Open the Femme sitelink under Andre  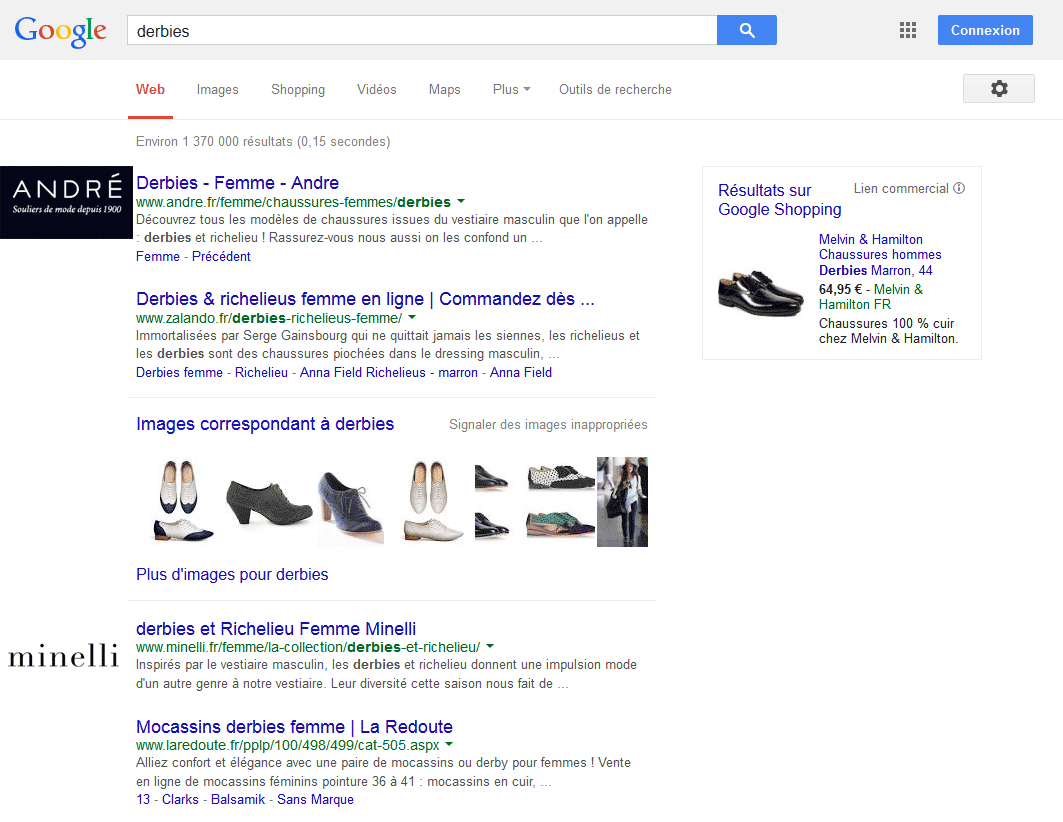click(x=158, y=256)
